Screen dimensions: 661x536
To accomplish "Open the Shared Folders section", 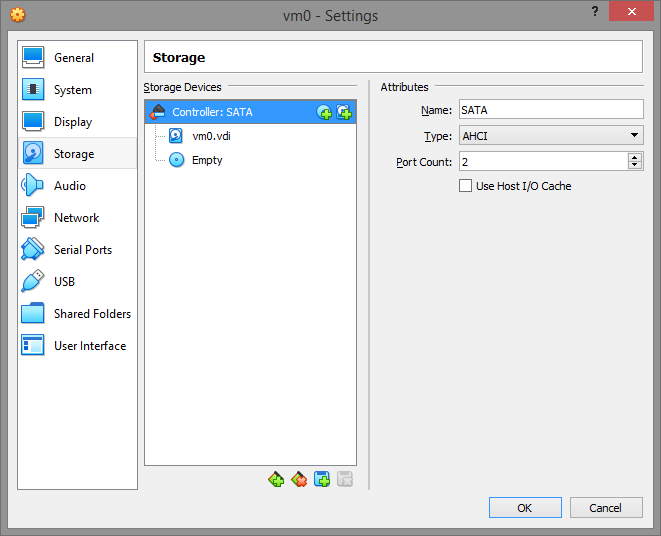I will tap(92, 314).
